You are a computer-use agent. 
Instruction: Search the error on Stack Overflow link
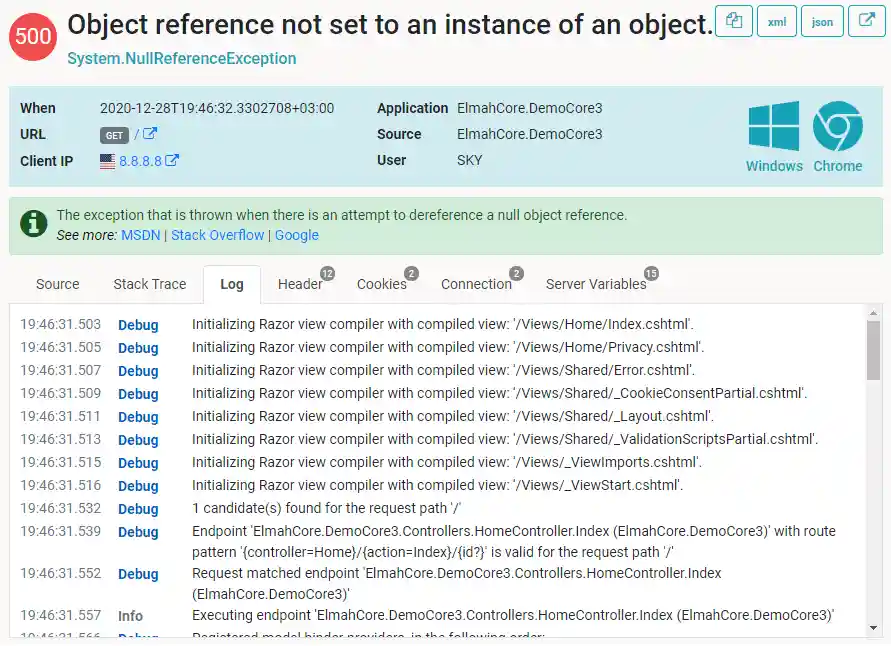click(217, 235)
